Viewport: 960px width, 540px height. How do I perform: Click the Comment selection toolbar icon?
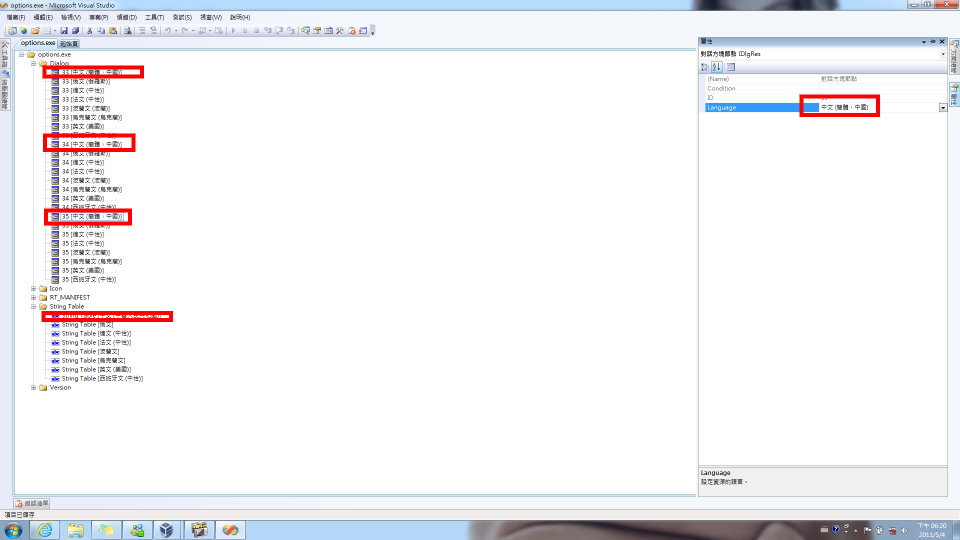(x=142, y=31)
